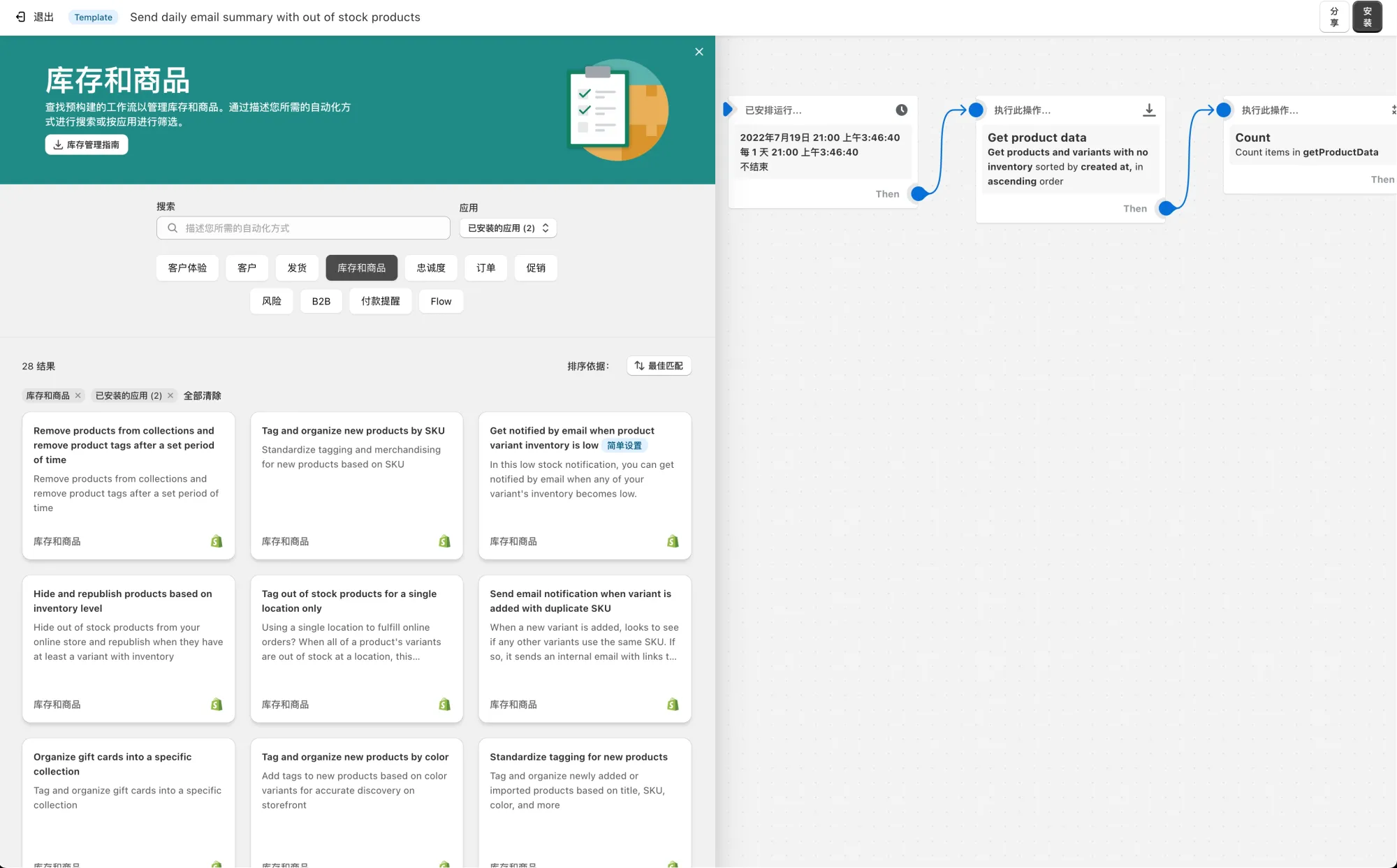Viewport: 1397px width, 868px height.
Task: Click the automation description search field
Action: point(302,228)
